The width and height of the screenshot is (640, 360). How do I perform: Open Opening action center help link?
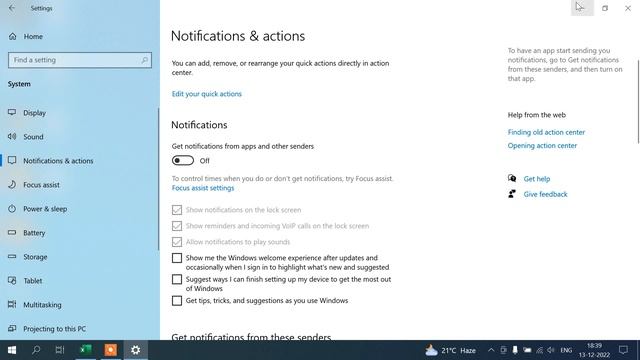tap(542, 146)
